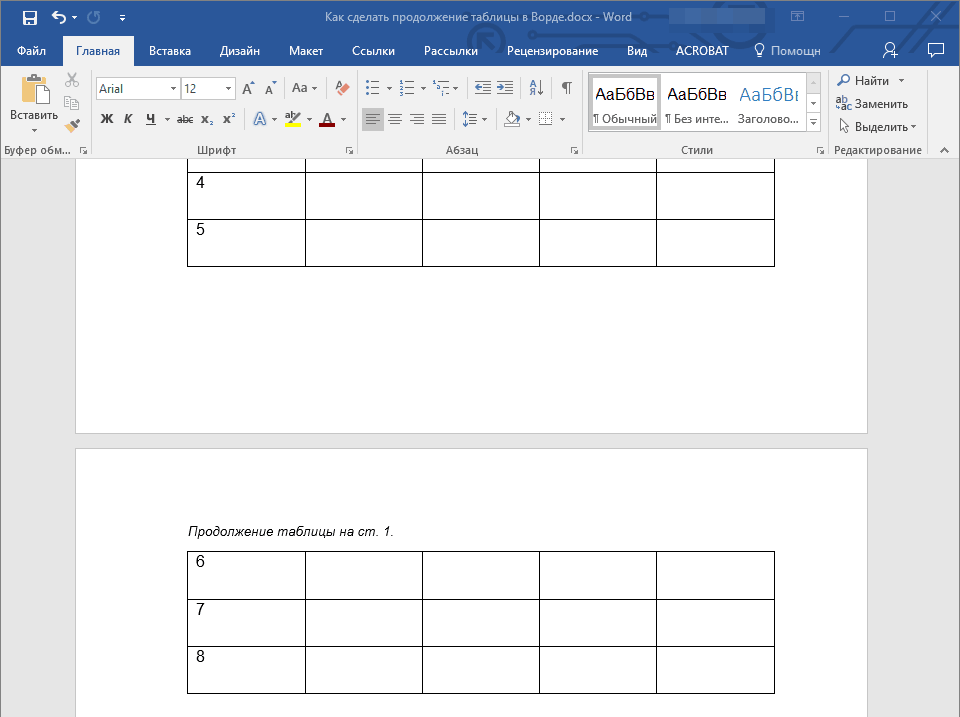Image resolution: width=960 pixels, height=717 pixels.
Task: Toggle paragraph marks display (¶)
Action: [x=567, y=88]
